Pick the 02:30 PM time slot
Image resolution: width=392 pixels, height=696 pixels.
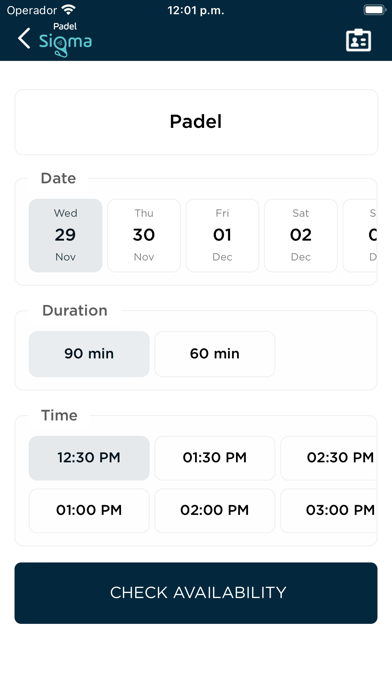pos(329,458)
